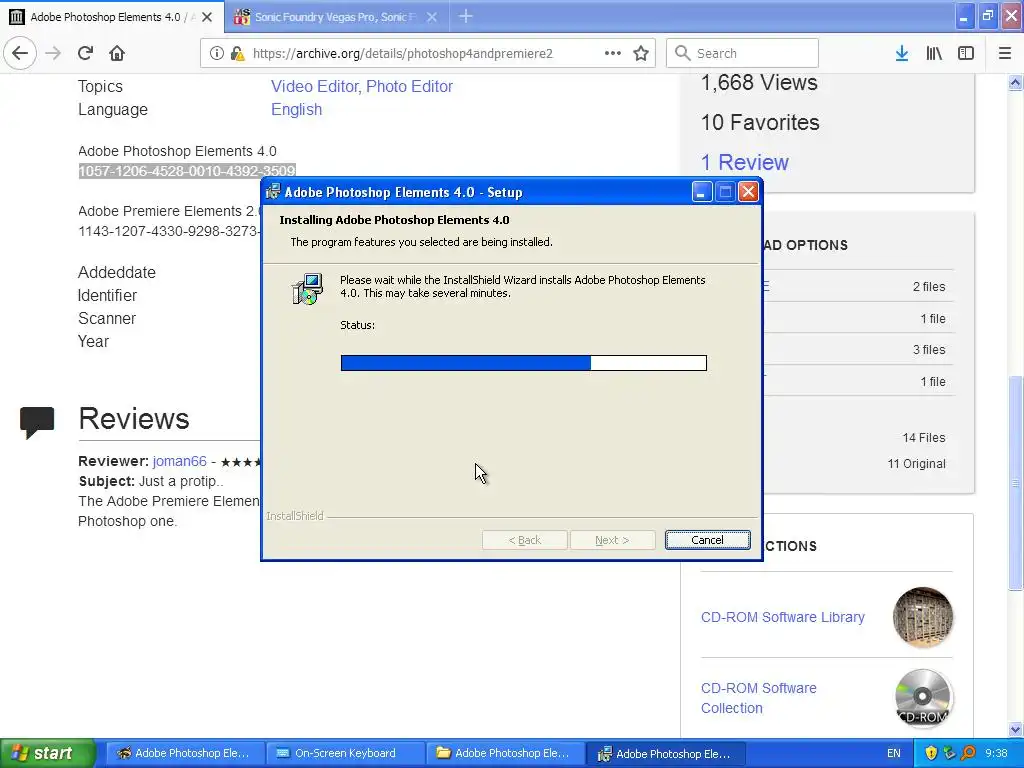Viewport: 1024px width, 768px height.
Task: Switch to the On-Screen Keyboard taskbar item
Action: coord(345,753)
